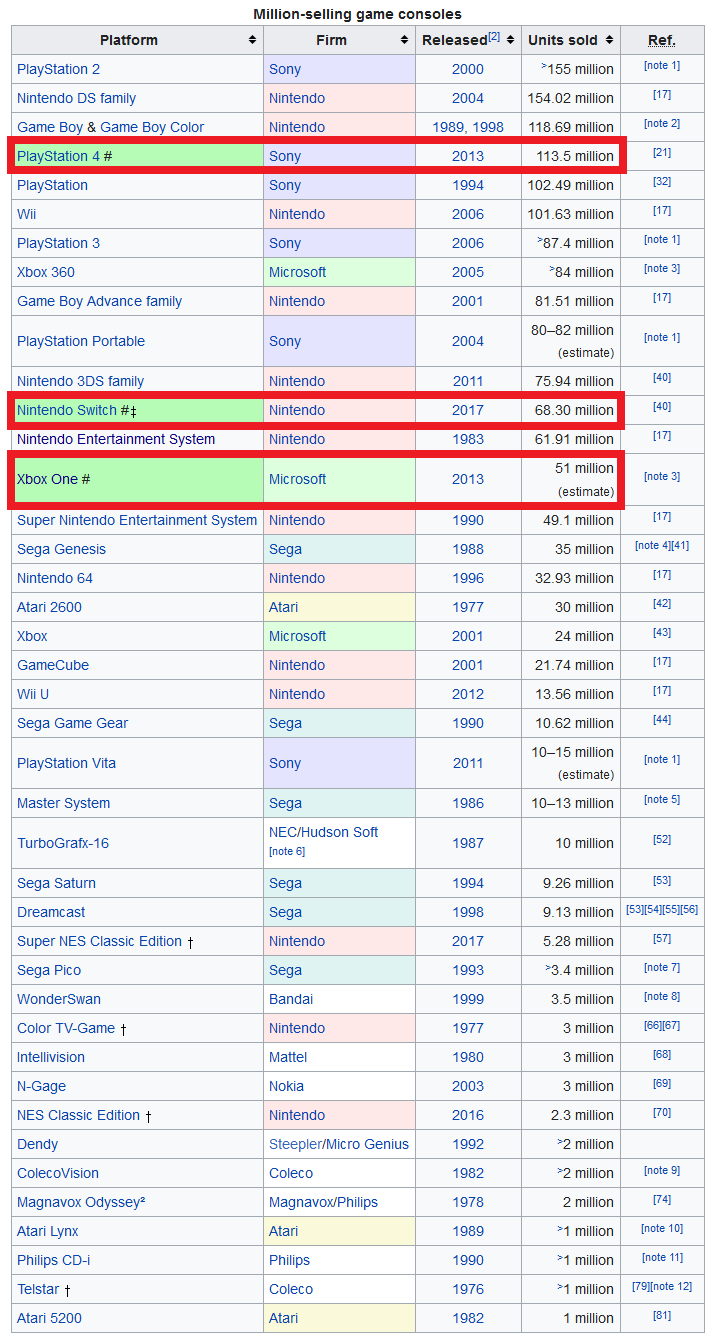Open the Wii U link
Viewport: 725px width, 1344px height.
[x=33, y=694]
